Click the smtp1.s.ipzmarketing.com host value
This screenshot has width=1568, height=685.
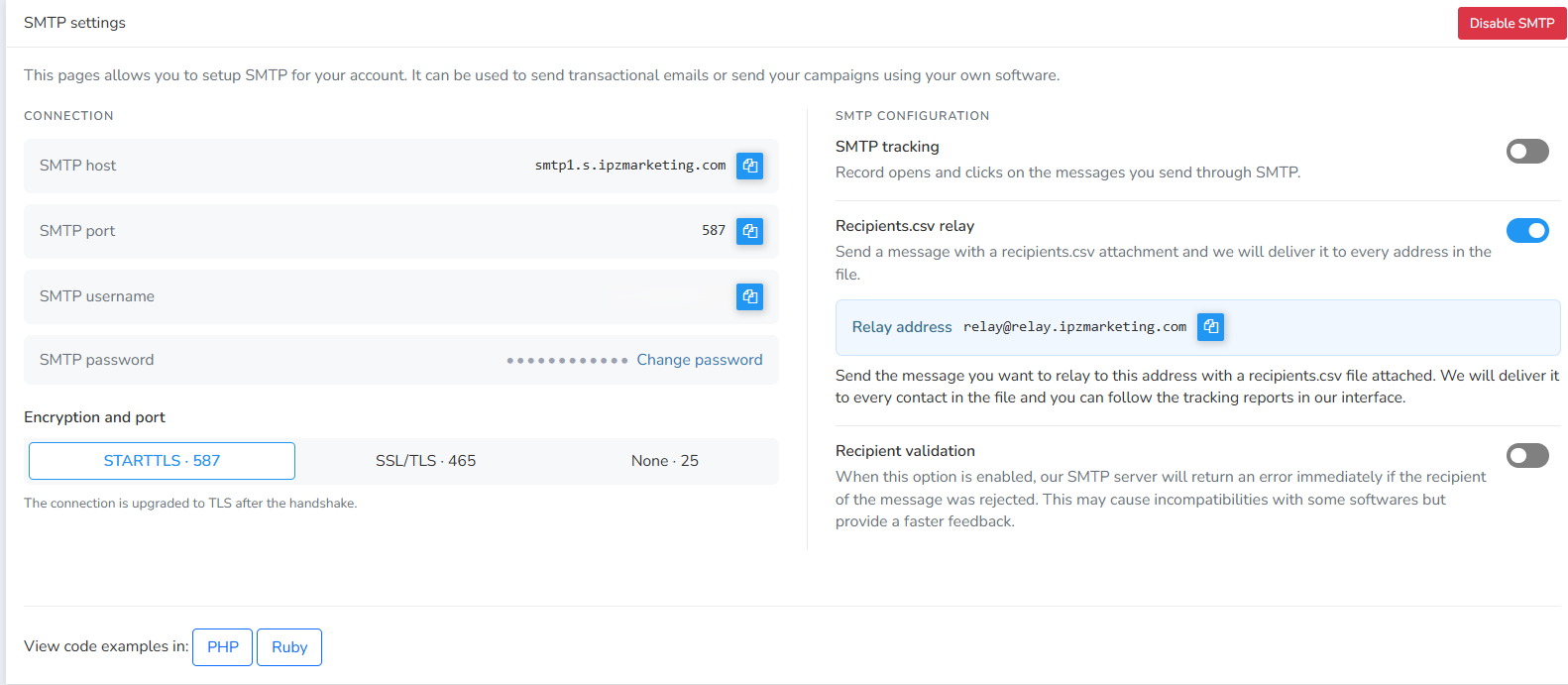630,166
